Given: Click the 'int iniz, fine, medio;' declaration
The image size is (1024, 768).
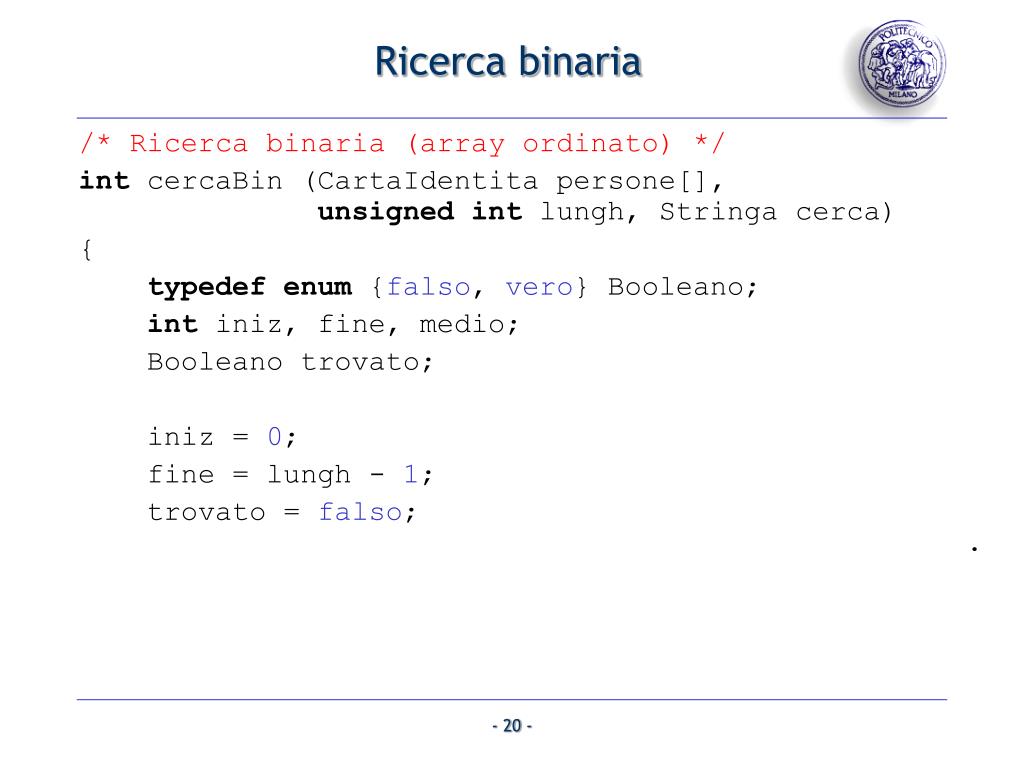Looking at the screenshot, I should 333,325.
